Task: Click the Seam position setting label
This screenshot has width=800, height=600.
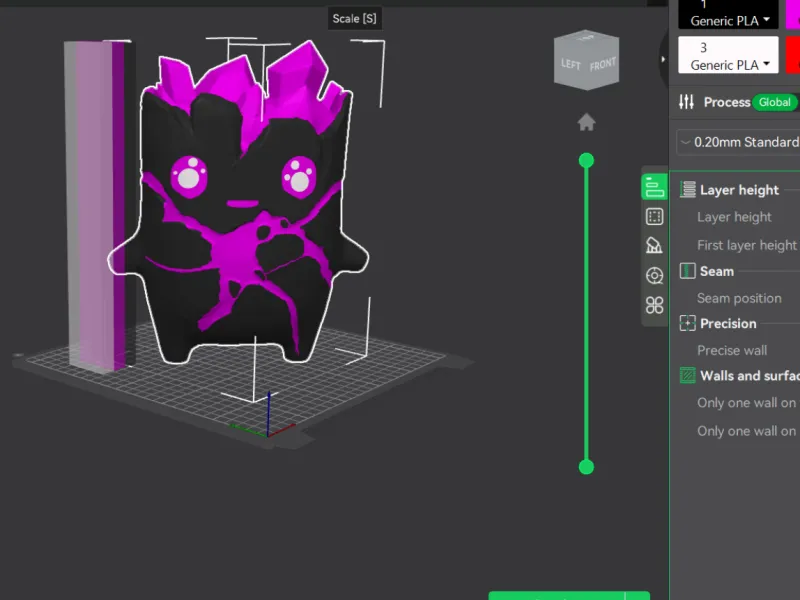Action: coord(739,298)
